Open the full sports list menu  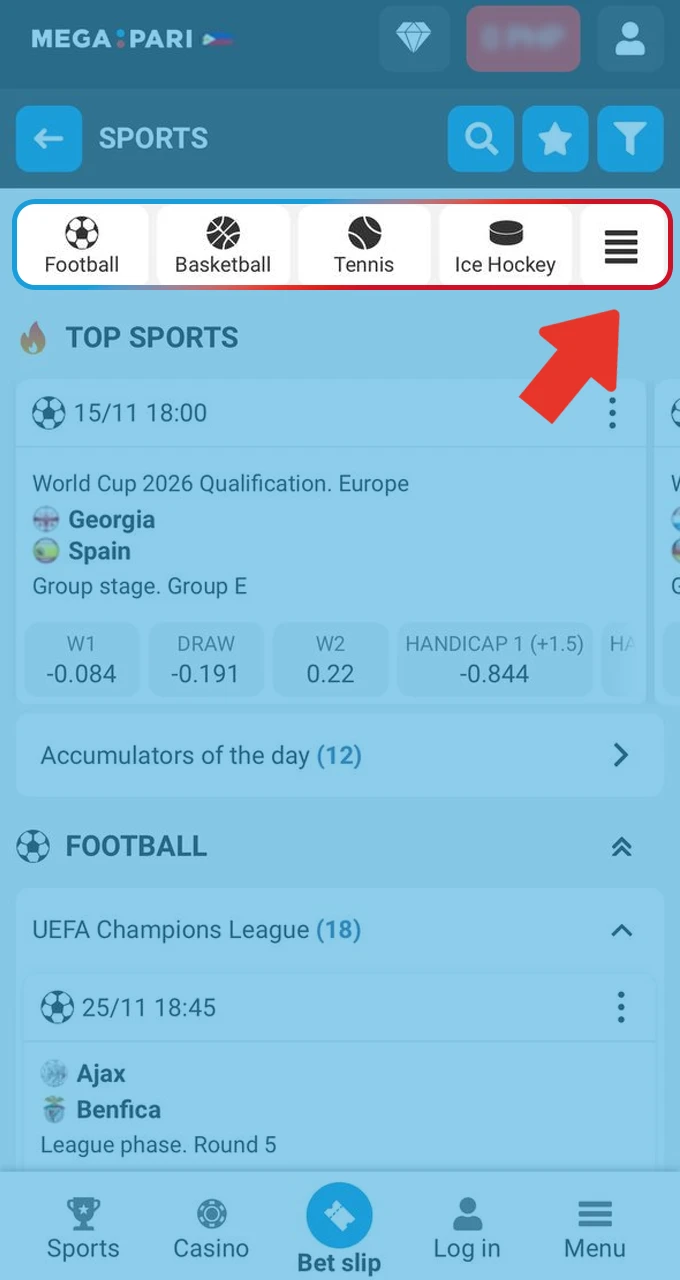click(x=621, y=246)
